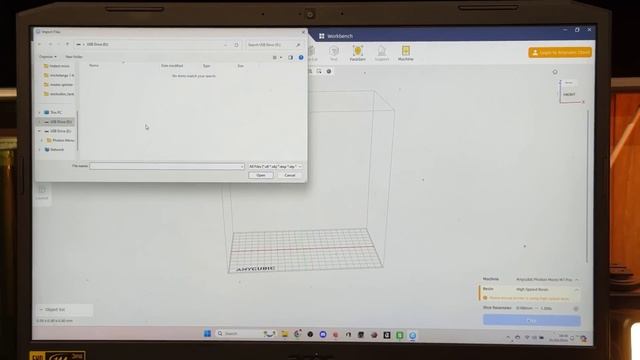Open the Support tool icon
The width and height of the screenshot is (640, 360).
coord(382,53)
